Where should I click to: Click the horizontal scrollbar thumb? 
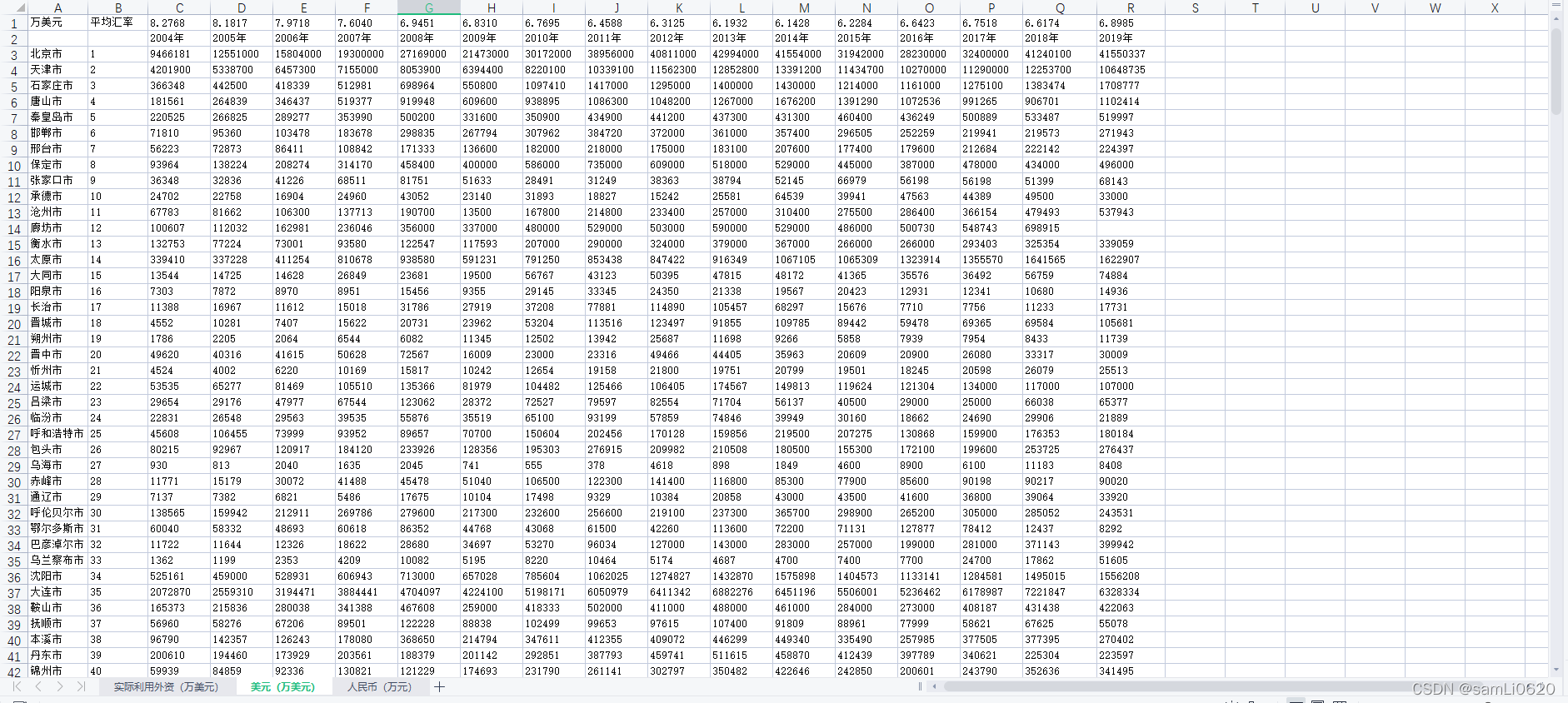[1166, 687]
